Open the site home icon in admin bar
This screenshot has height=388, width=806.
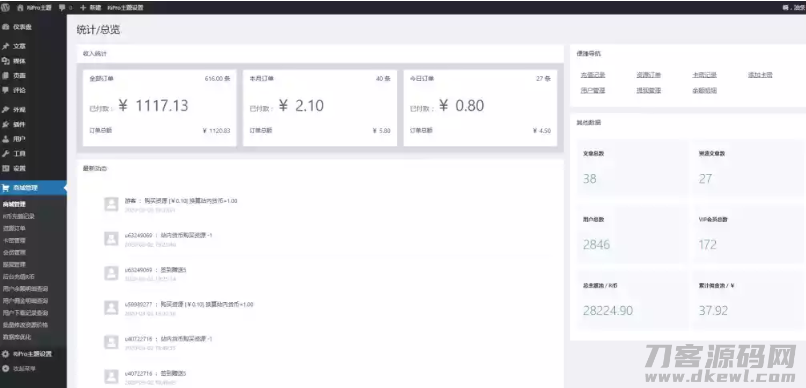point(20,8)
